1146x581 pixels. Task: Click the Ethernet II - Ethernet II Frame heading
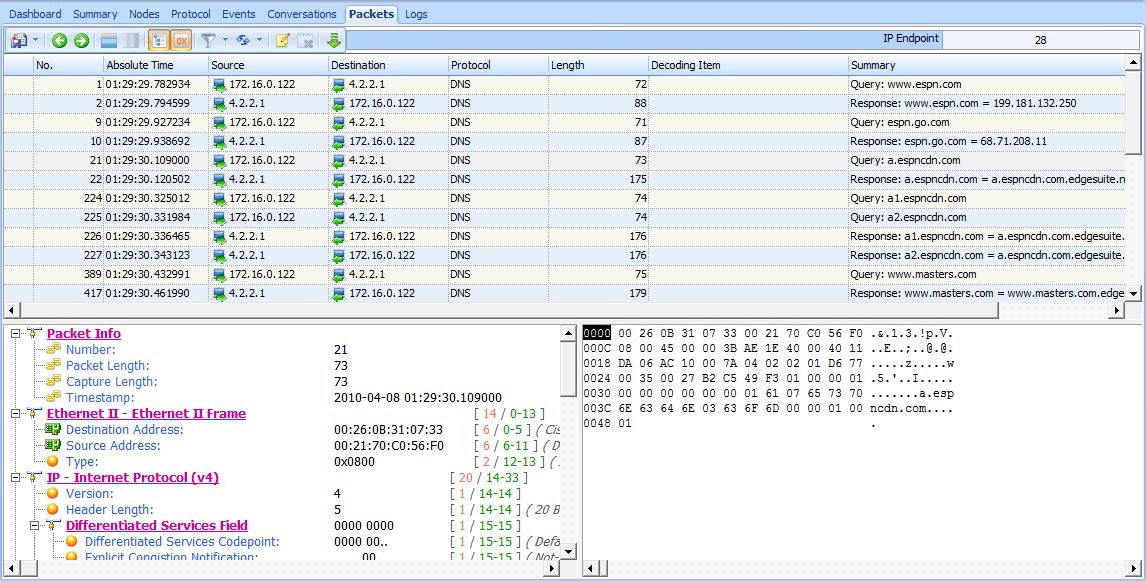point(146,414)
